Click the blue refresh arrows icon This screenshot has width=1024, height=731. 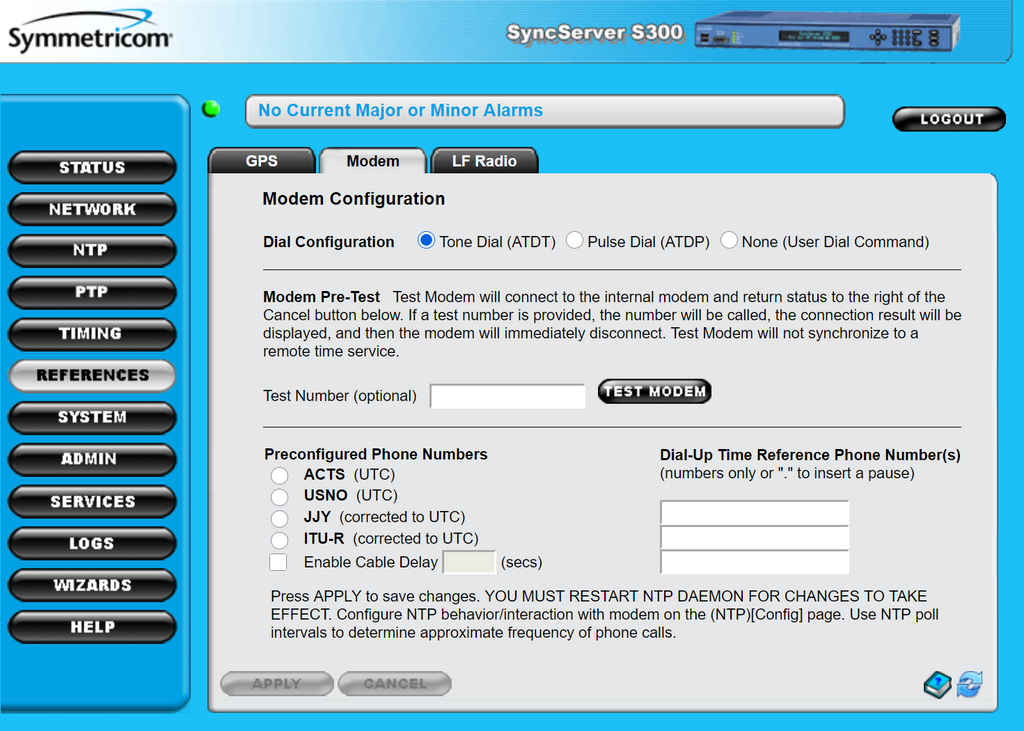(x=969, y=685)
